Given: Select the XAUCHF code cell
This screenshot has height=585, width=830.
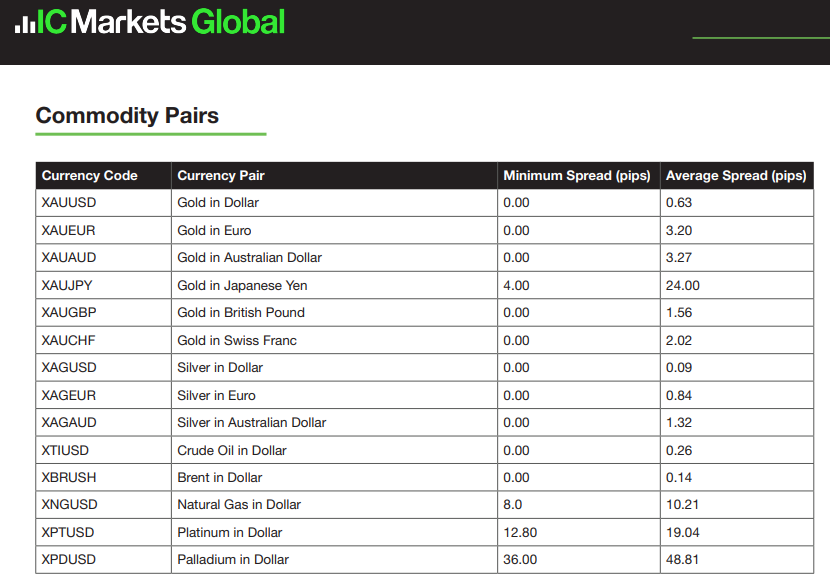Looking at the screenshot, I should pyautogui.click(x=69, y=341).
